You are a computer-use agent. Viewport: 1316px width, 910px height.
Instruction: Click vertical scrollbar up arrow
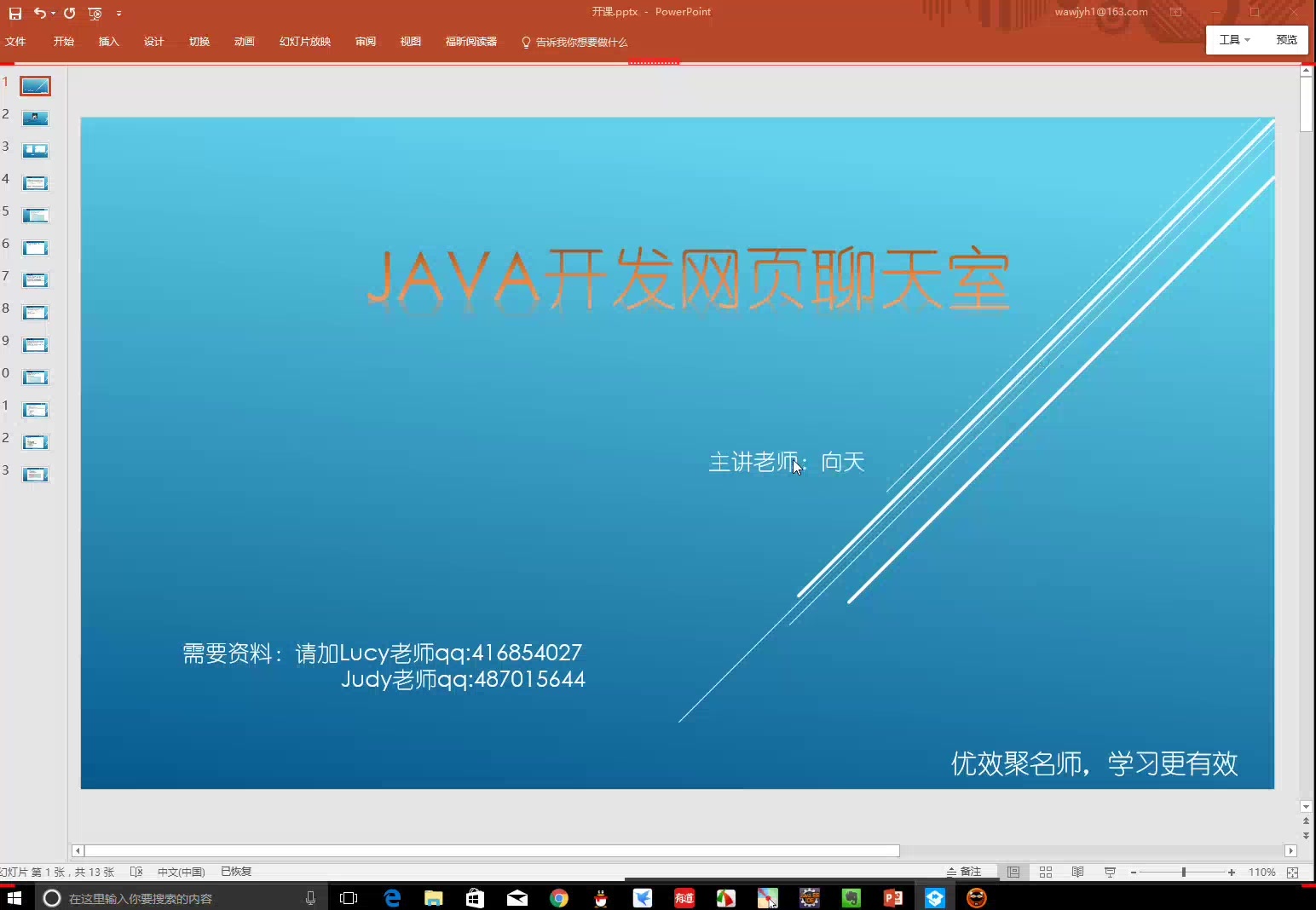1306,72
